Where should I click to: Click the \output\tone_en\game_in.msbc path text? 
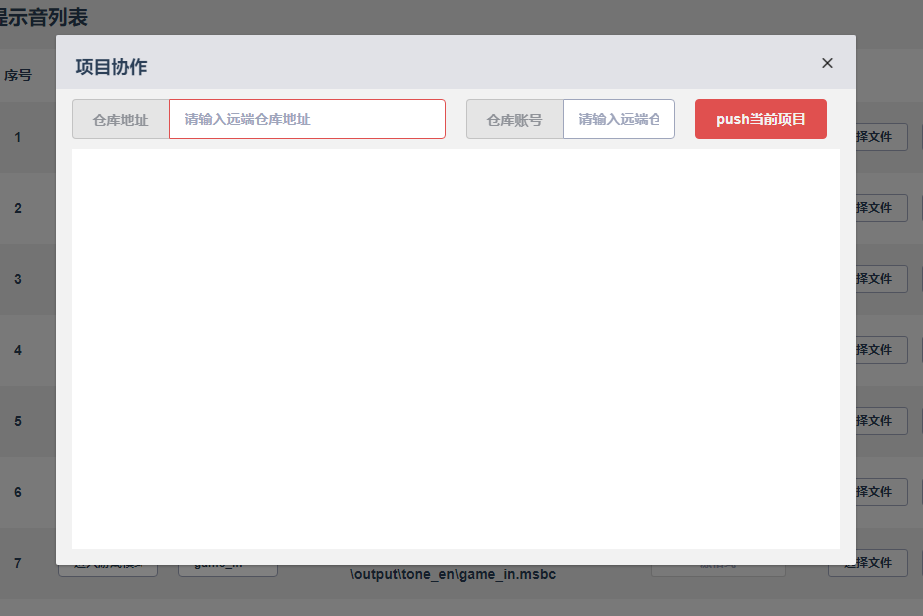coord(453,574)
